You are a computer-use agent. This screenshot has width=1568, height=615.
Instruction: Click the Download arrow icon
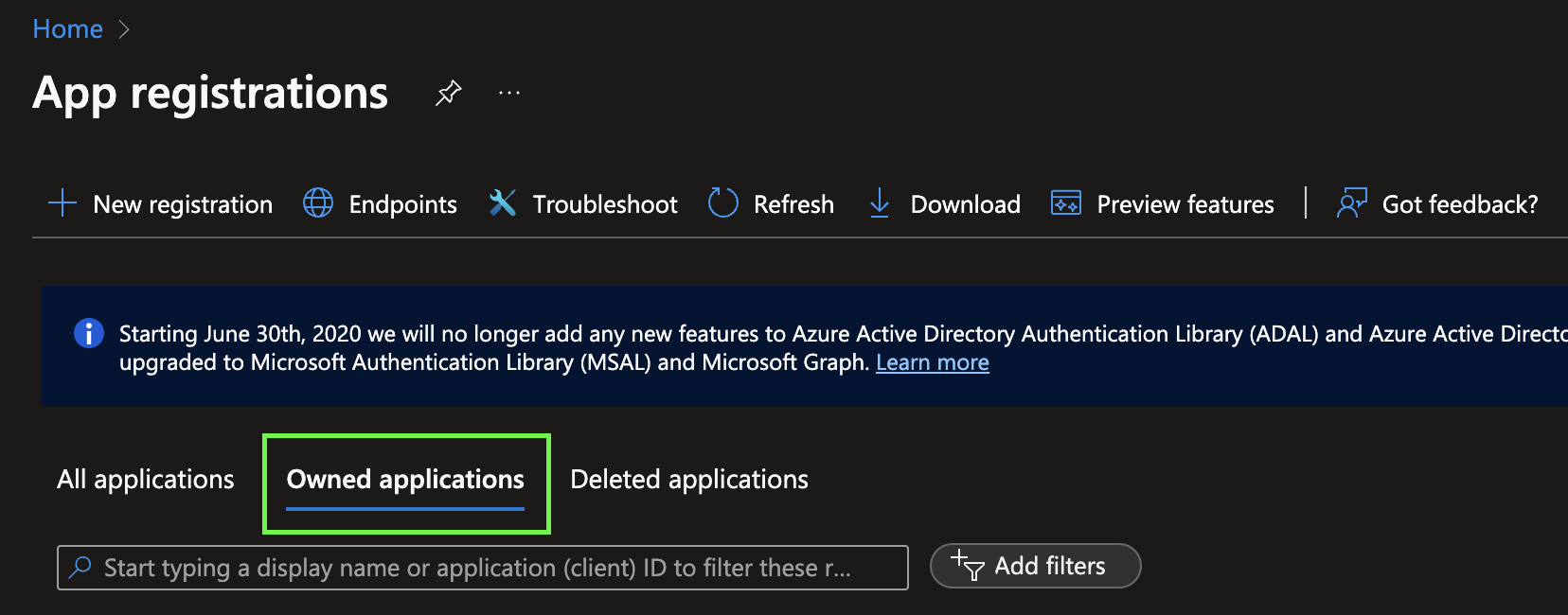880,203
